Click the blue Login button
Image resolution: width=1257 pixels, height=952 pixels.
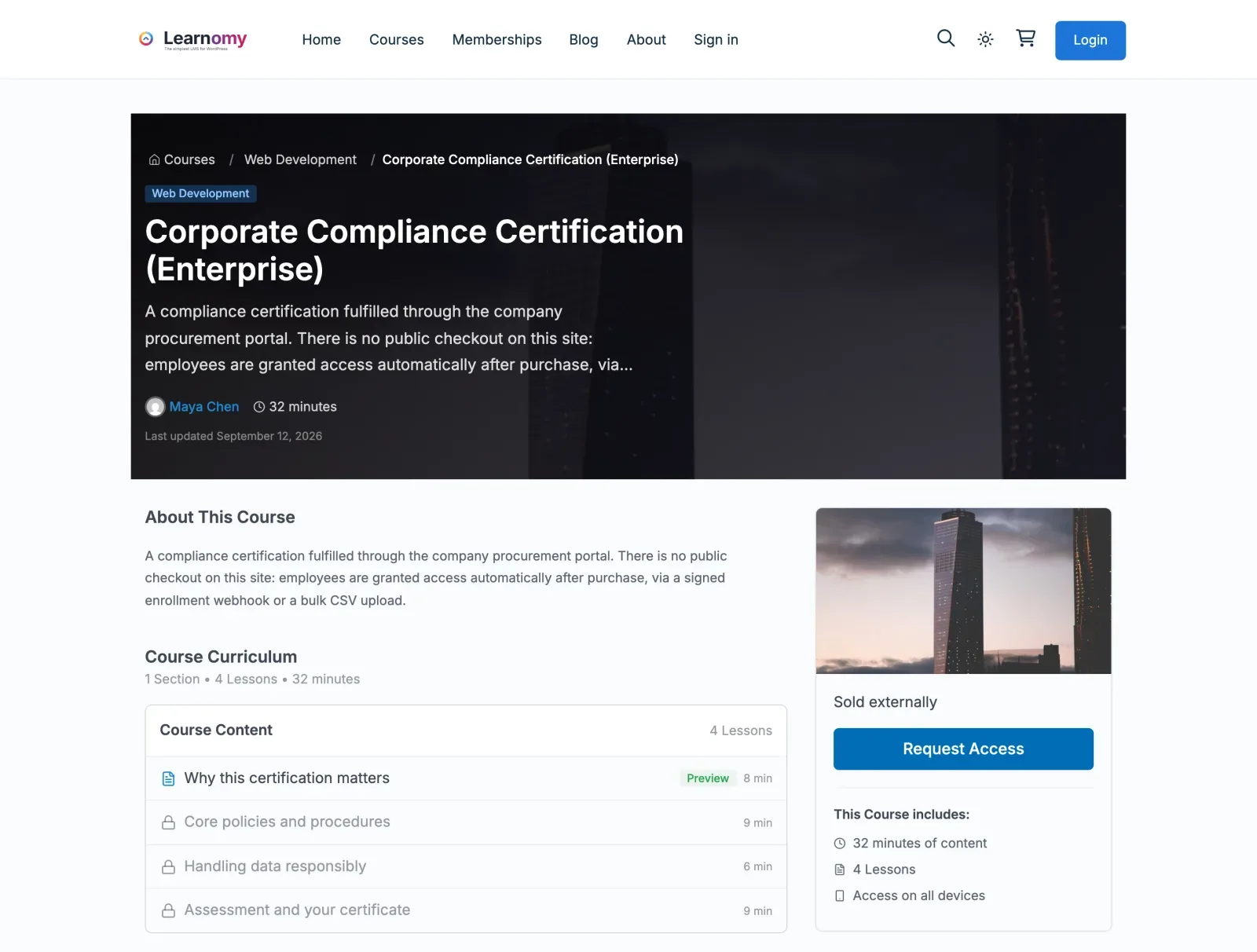pyautogui.click(x=1090, y=40)
